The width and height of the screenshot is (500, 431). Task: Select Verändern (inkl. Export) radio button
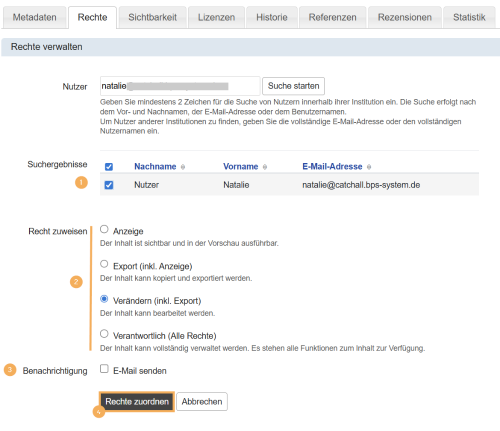(x=104, y=299)
